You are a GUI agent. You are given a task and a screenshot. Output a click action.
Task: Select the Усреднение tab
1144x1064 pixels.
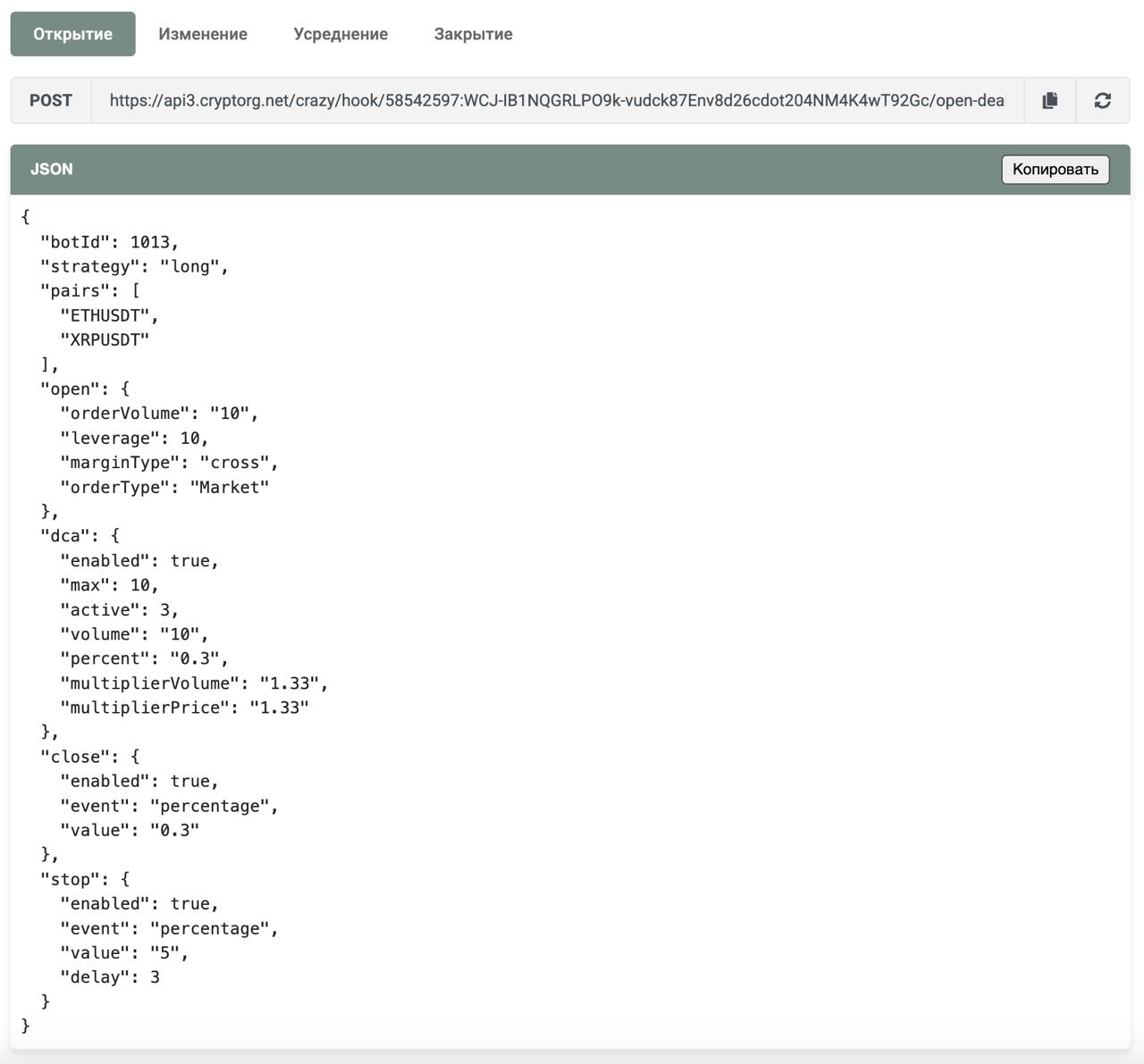click(341, 34)
